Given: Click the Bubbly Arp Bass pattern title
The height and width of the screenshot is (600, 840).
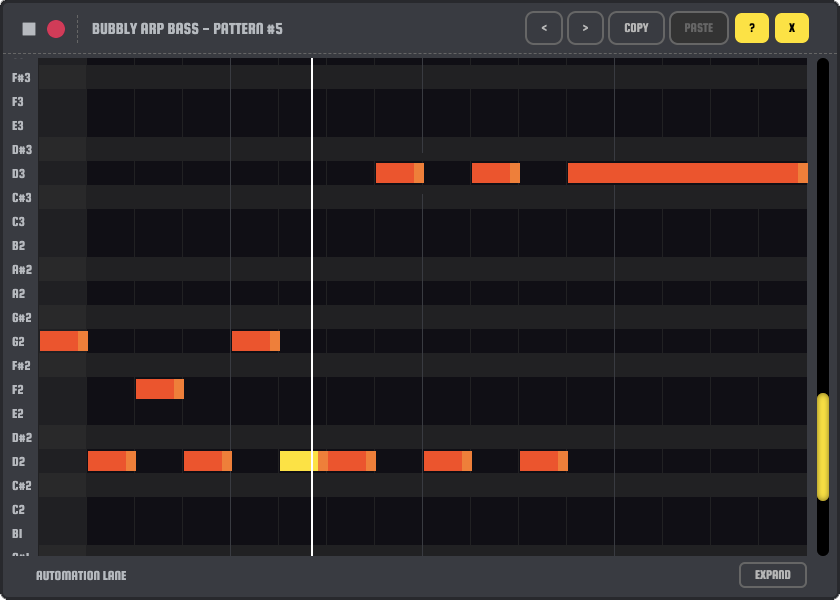Looking at the screenshot, I should pyautogui.click(x=187, y=29).
